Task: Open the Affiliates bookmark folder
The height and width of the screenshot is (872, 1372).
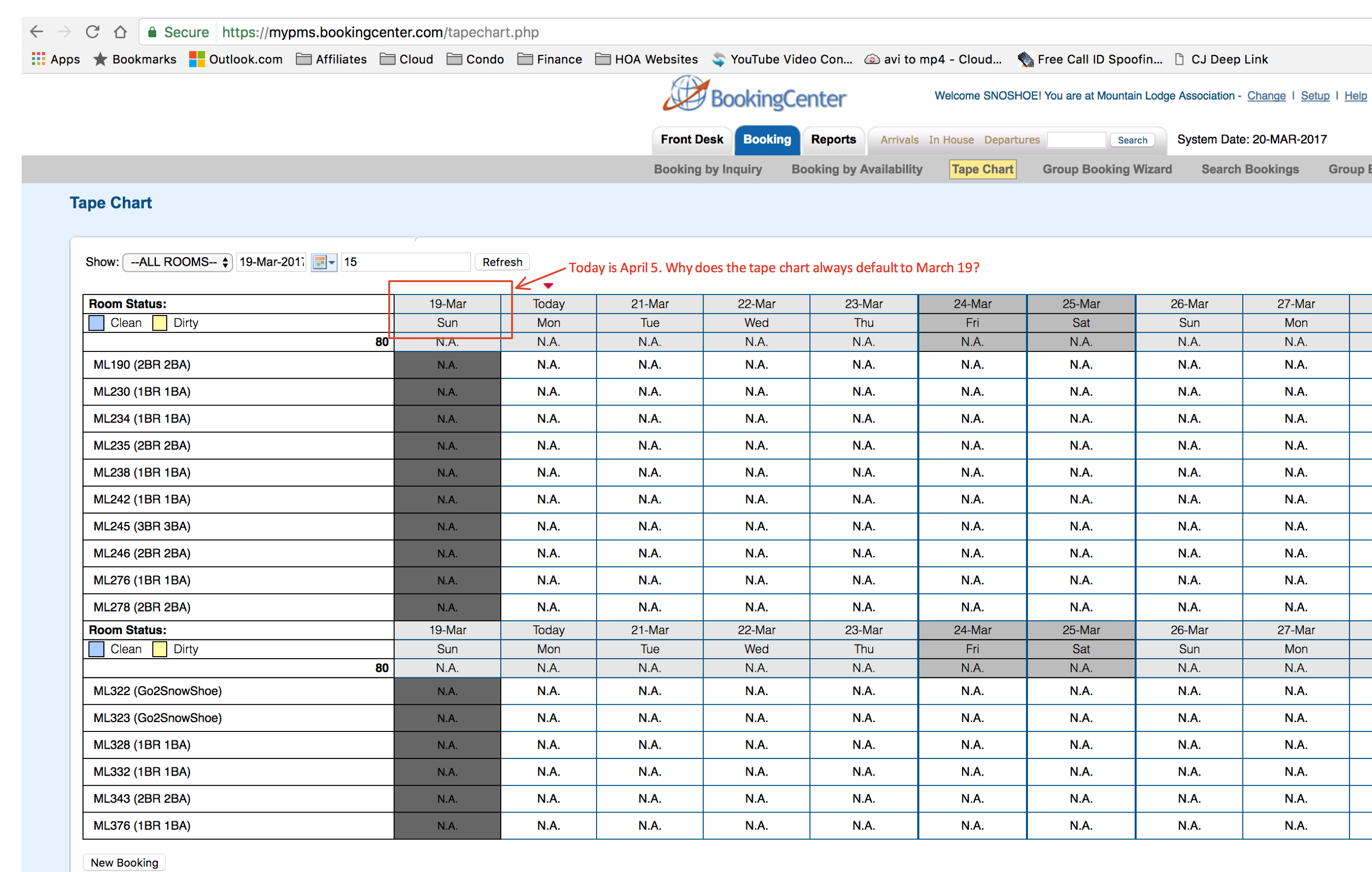Action: pos(331,59)
